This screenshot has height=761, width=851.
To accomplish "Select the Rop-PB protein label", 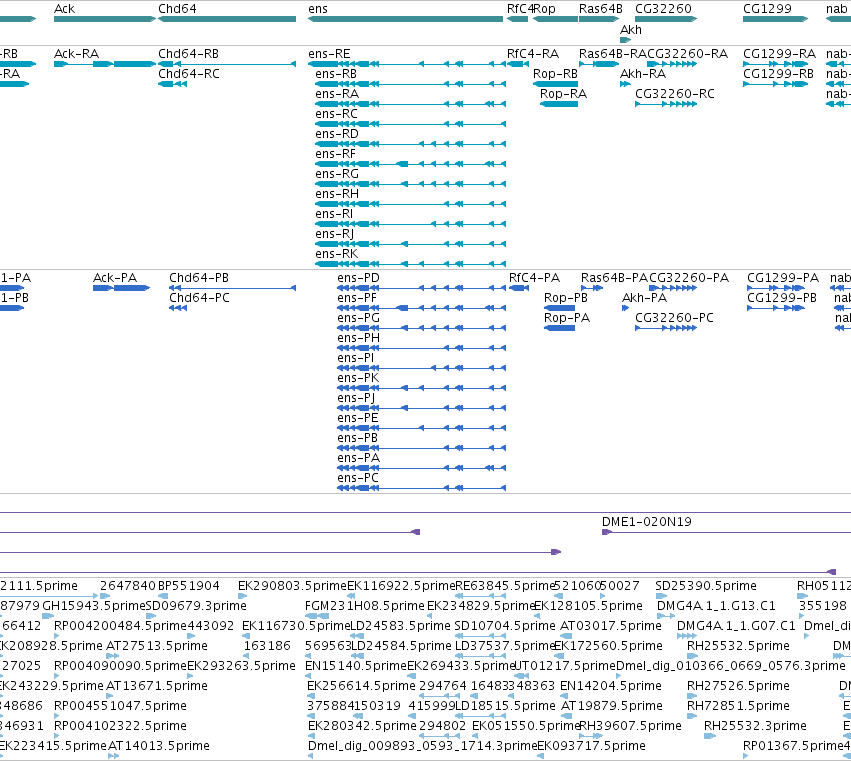I will coord(566,298).
